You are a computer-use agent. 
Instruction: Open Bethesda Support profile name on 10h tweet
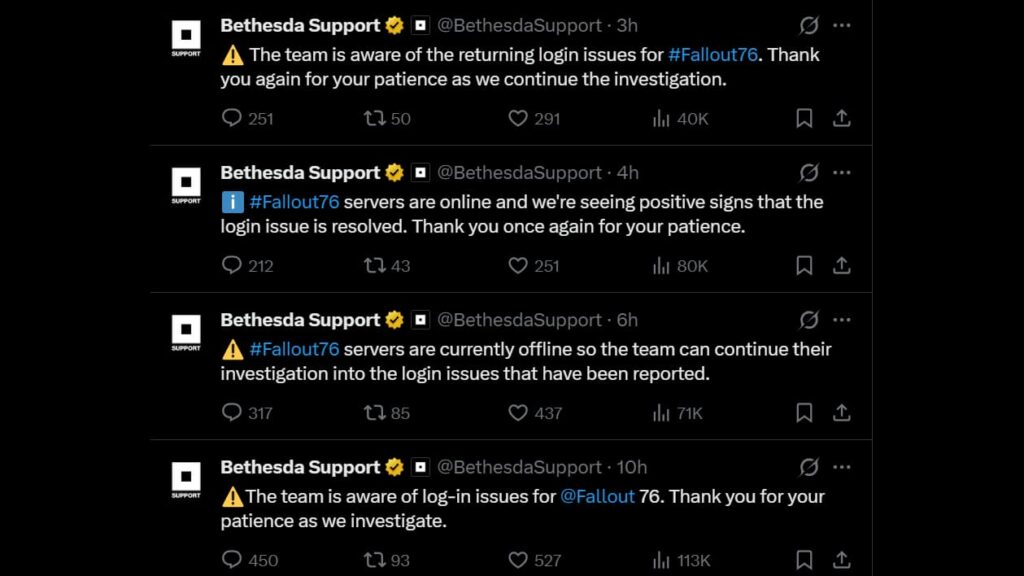tap(300, 467)
